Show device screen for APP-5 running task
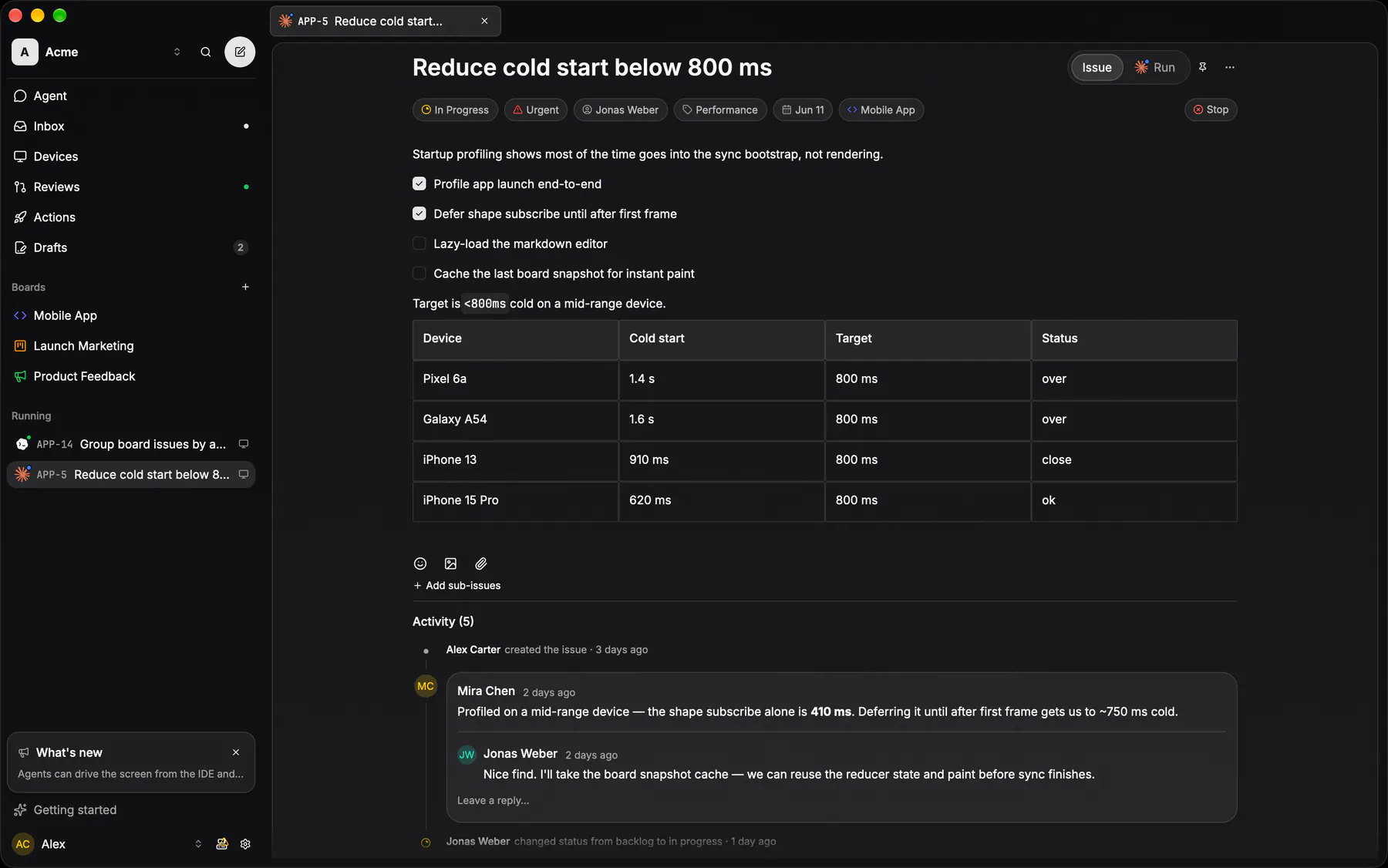 point(244,475)
